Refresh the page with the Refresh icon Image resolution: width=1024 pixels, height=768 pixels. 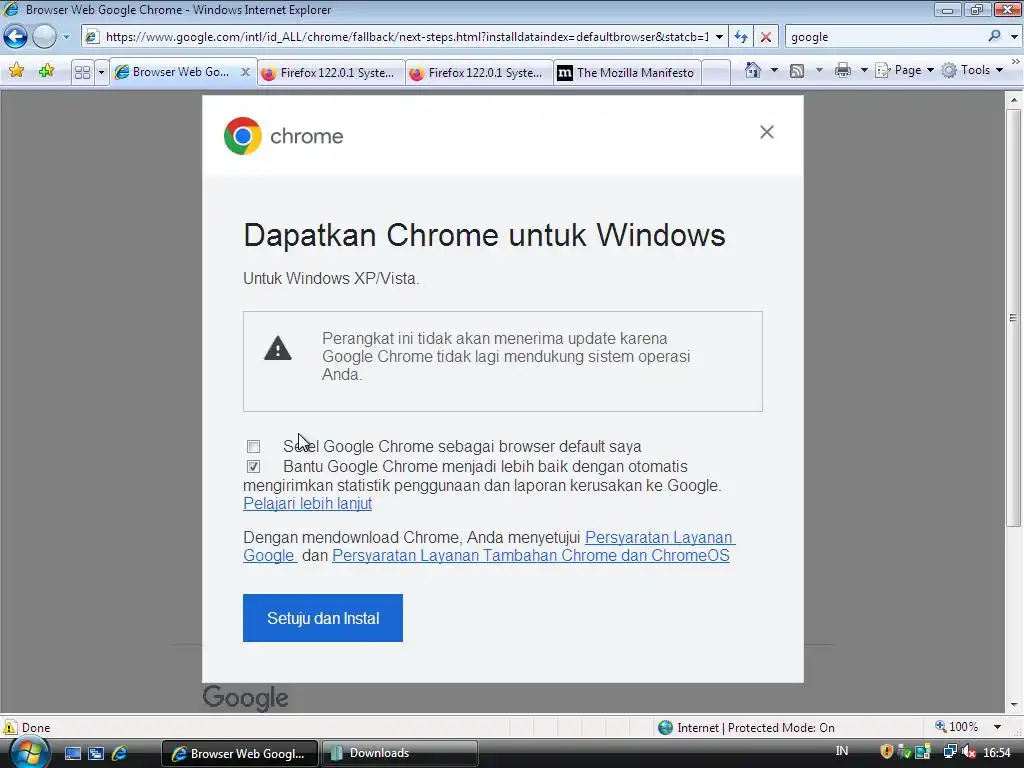click(x=741, y=37)
